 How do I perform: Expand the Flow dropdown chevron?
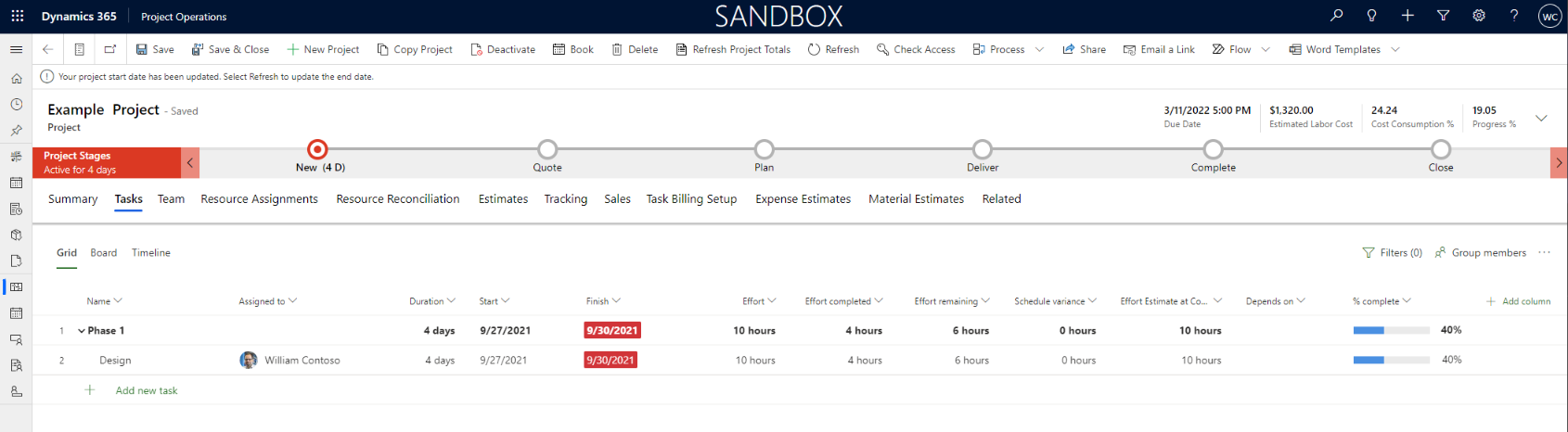(x=1266, y=49)
